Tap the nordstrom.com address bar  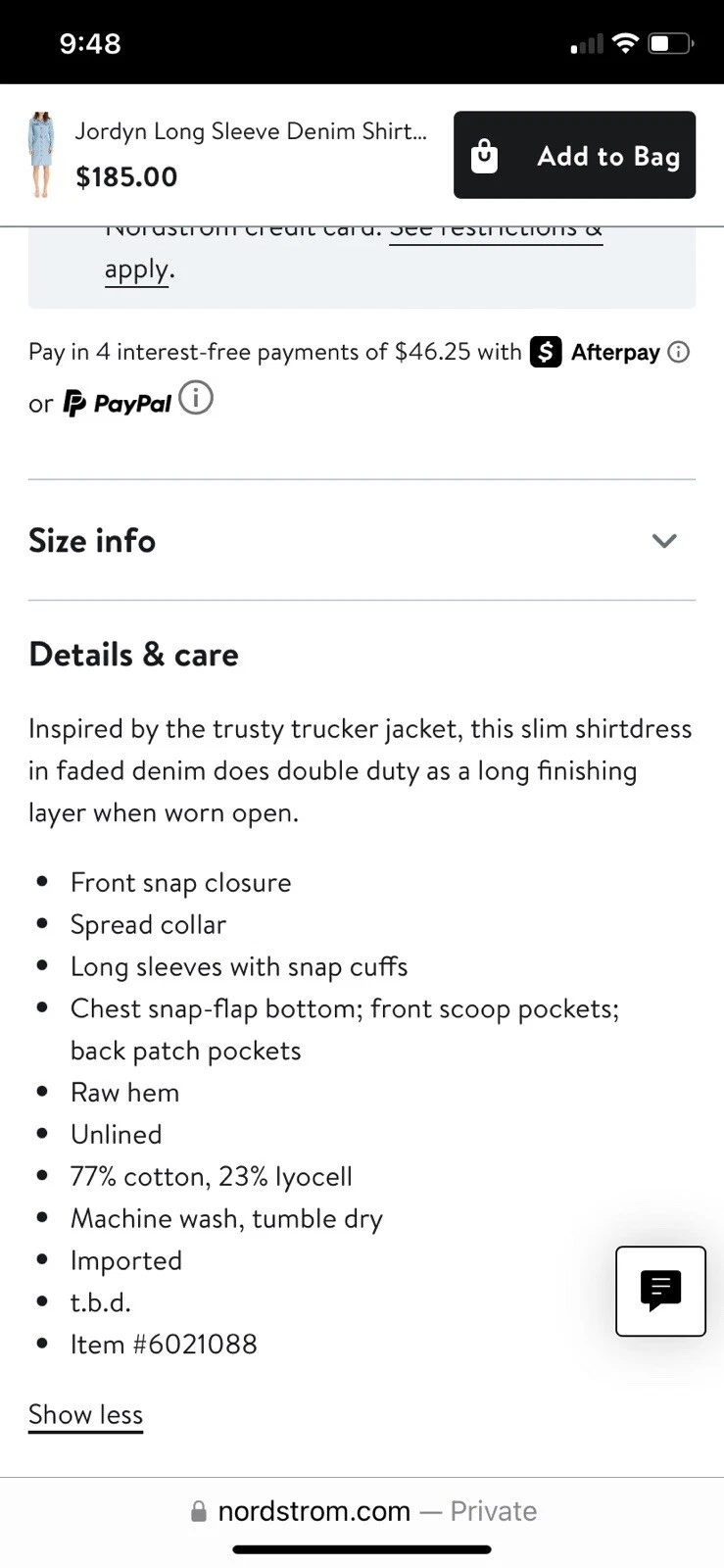click(362, 1511)
